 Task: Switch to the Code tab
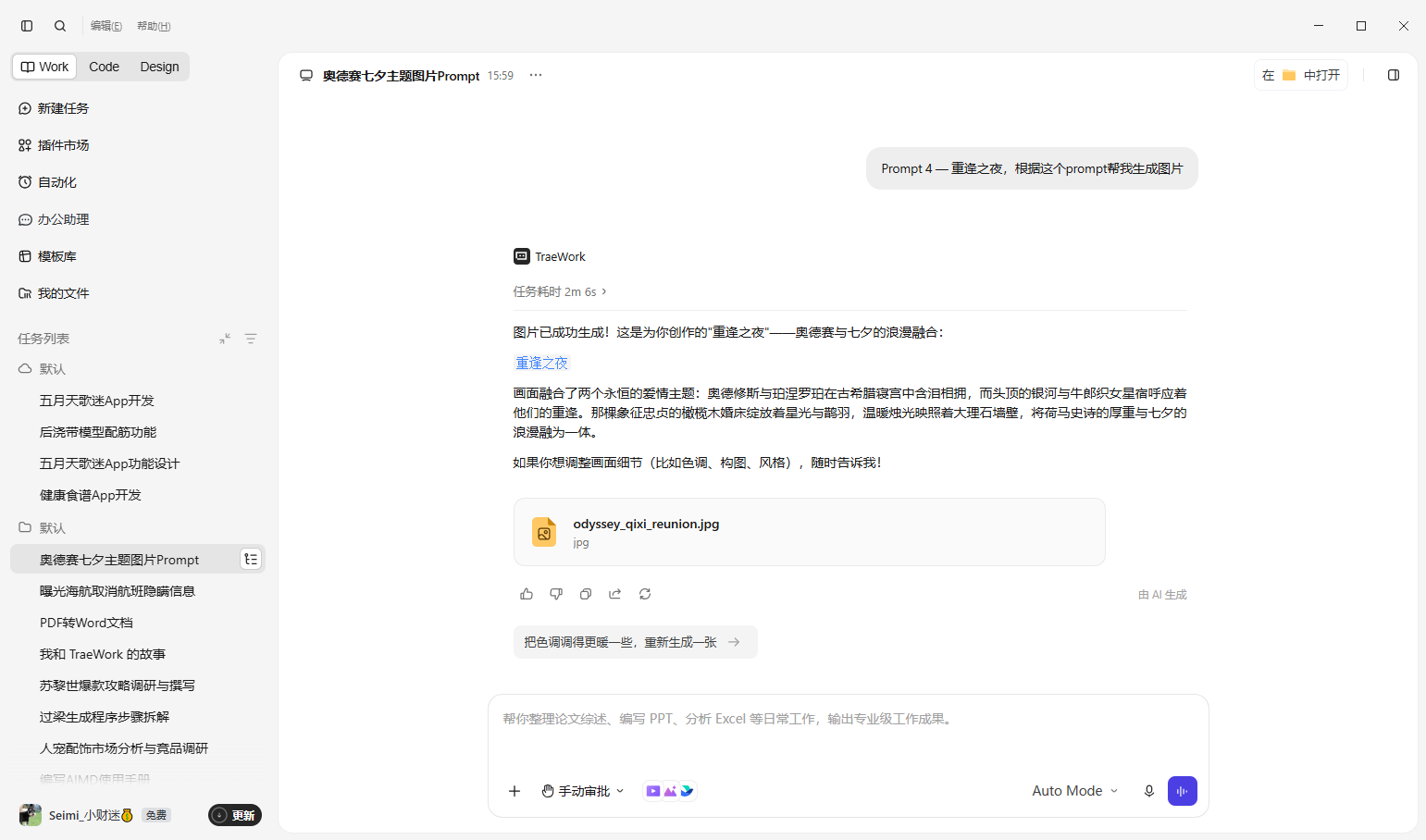point(104,67)
